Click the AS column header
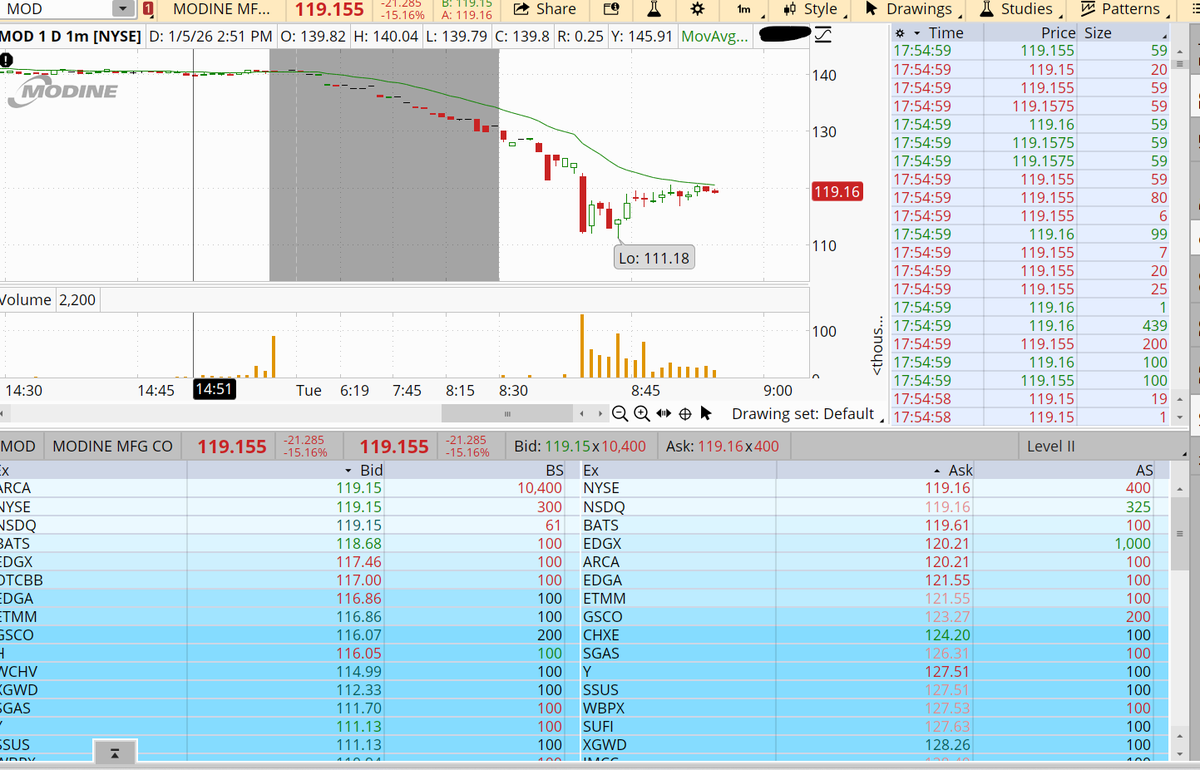The height and width of the screenshot is (770, 1200). click(x=1144, y=470)
